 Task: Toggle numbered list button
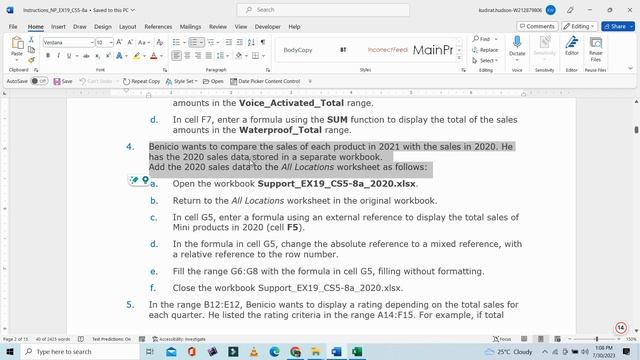click(x=194, y=42)
